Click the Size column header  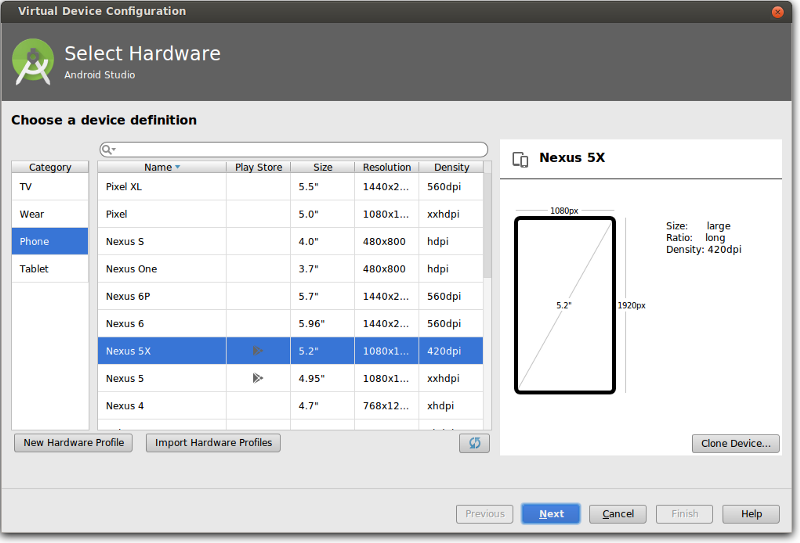click(322, 167)
